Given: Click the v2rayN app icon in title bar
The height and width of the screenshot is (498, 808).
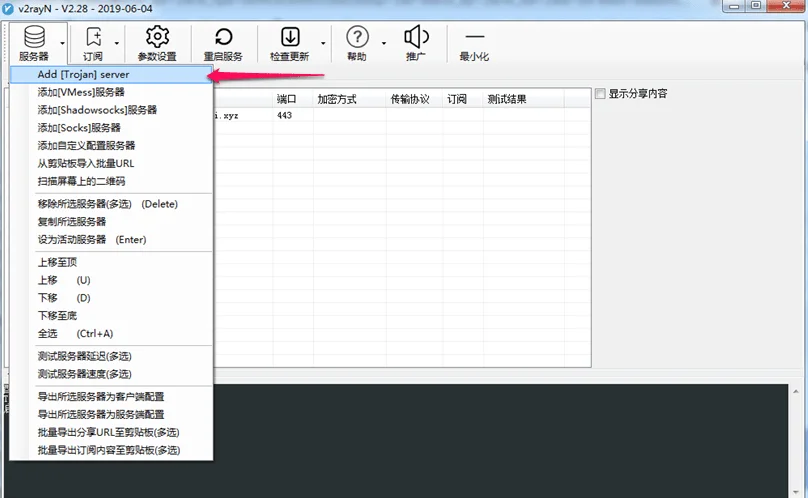Looking at the screenshot, I should point(8,9).
